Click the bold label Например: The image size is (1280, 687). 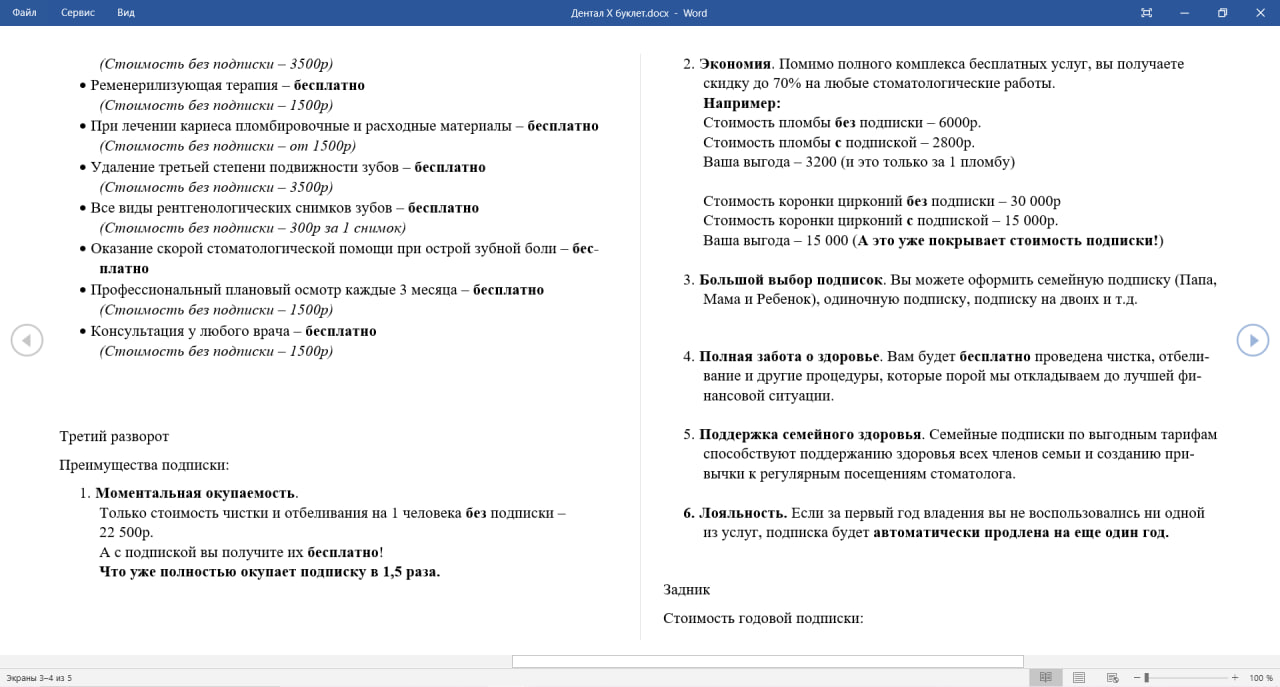point(742,103)
